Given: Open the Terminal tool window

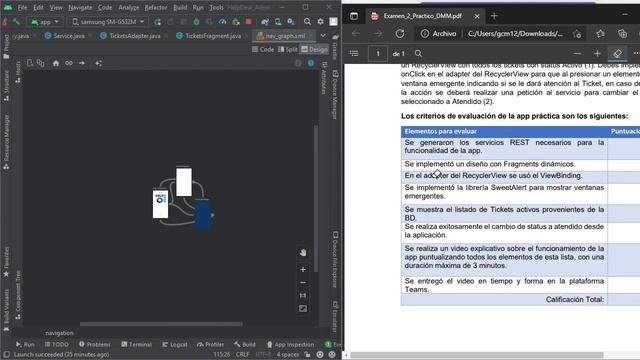Looking at the screenshot, I should point(136,344).
